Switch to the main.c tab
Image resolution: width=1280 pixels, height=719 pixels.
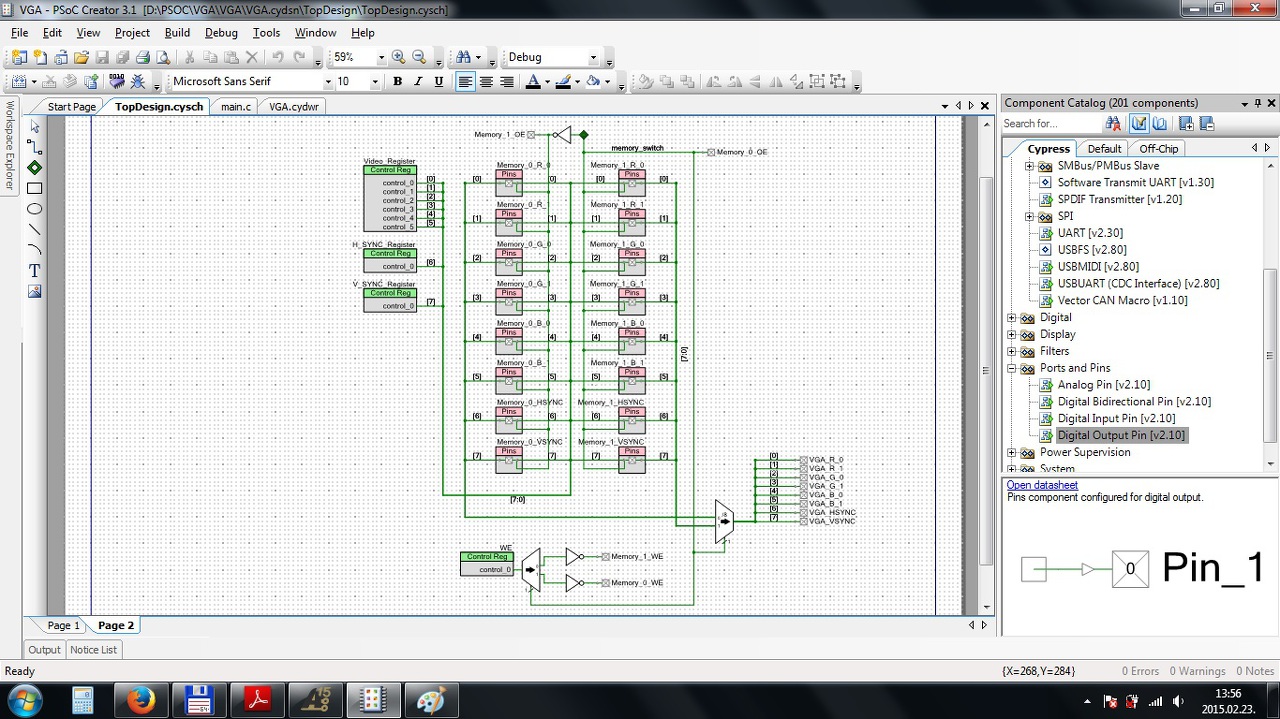coord(236,106)
